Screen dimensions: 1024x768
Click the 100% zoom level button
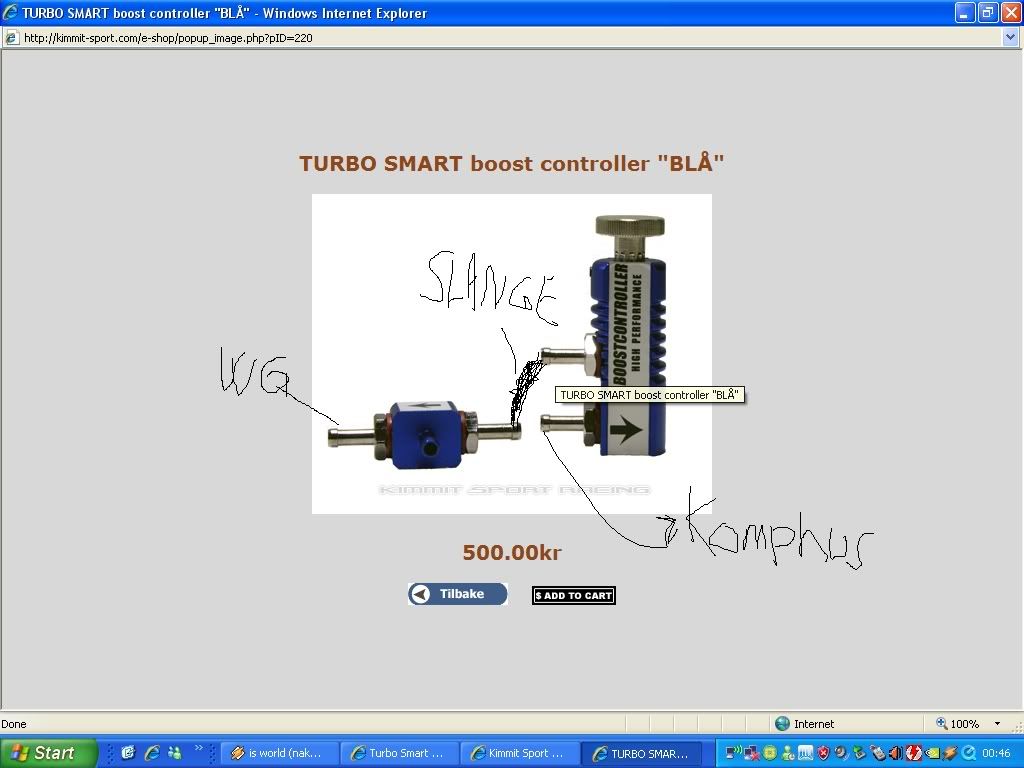coord(965,724)
